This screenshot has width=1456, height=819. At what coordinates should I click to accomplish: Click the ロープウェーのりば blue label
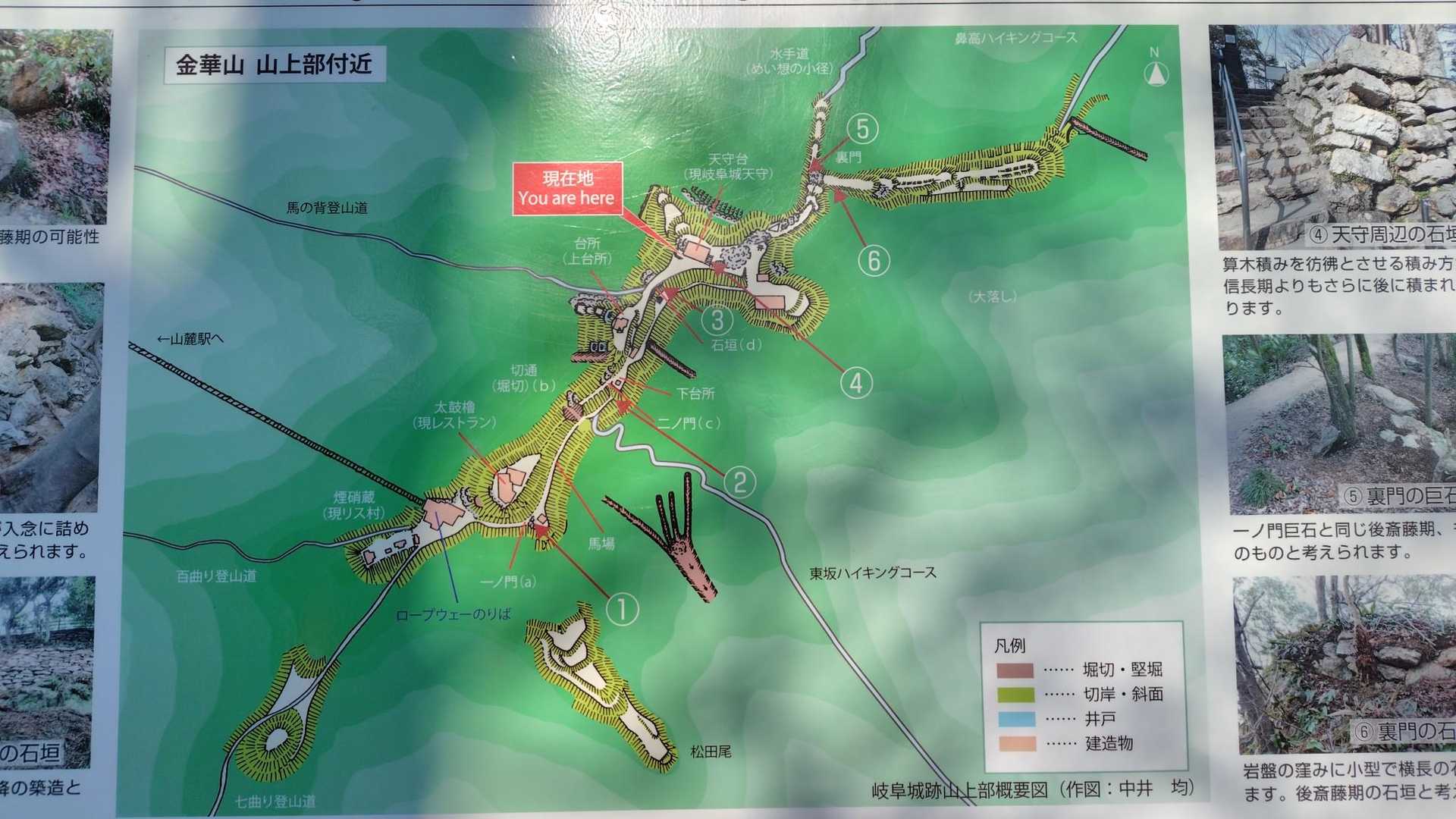click(x=453, y=614)
